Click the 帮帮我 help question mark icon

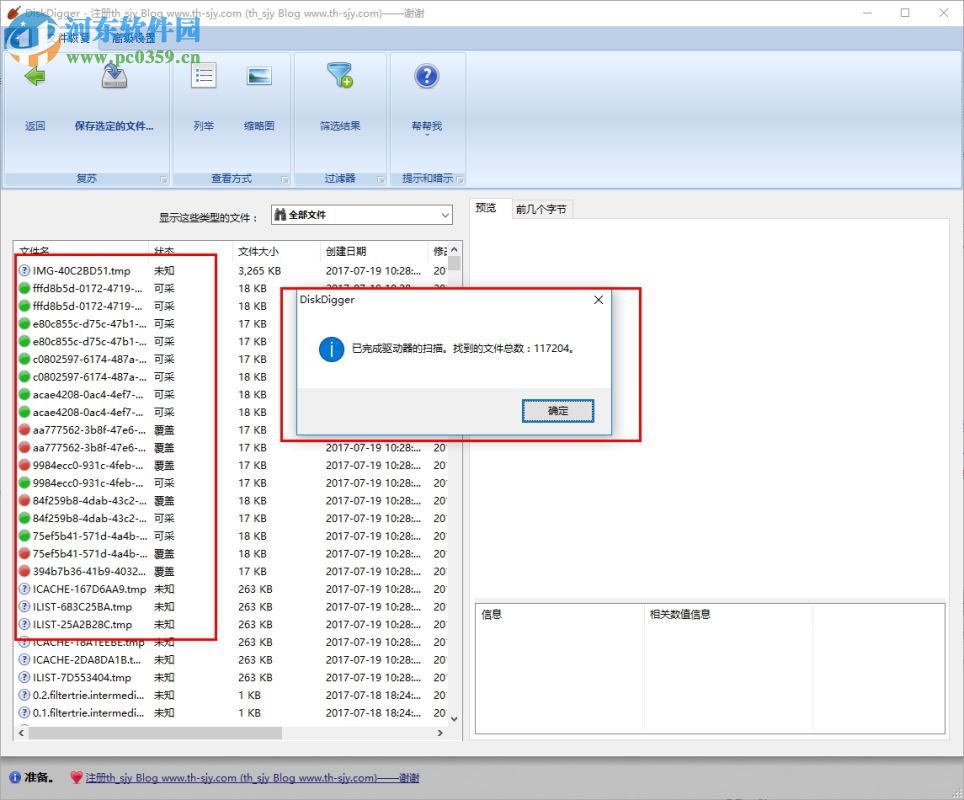(x=427, y=75)
